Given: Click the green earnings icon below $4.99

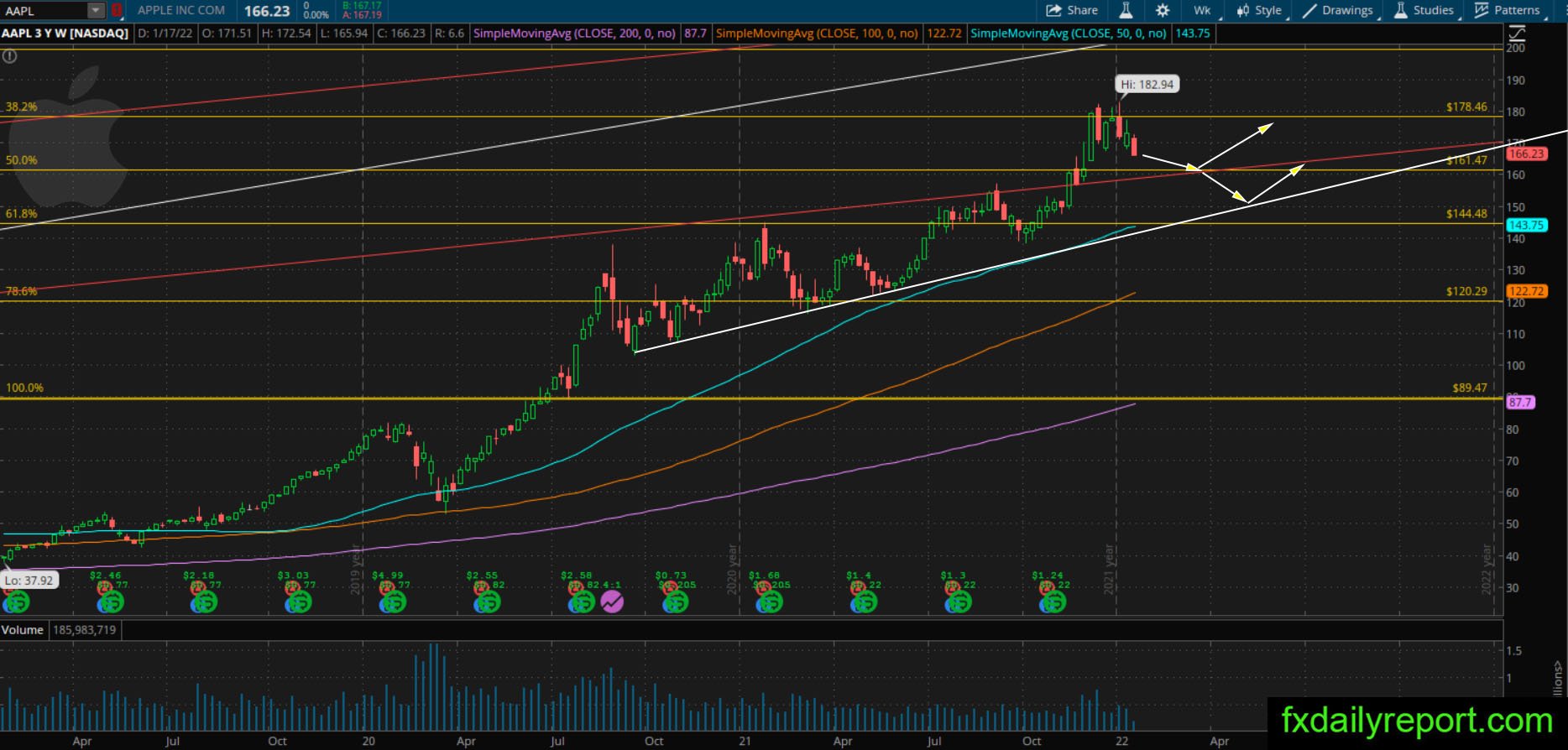Looking at the screenshot, I should [394, 602].
